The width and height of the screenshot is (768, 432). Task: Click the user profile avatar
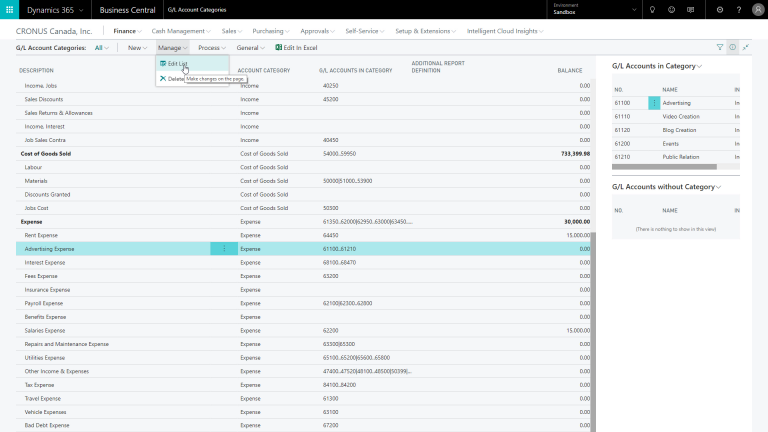(x=758, y=9)
